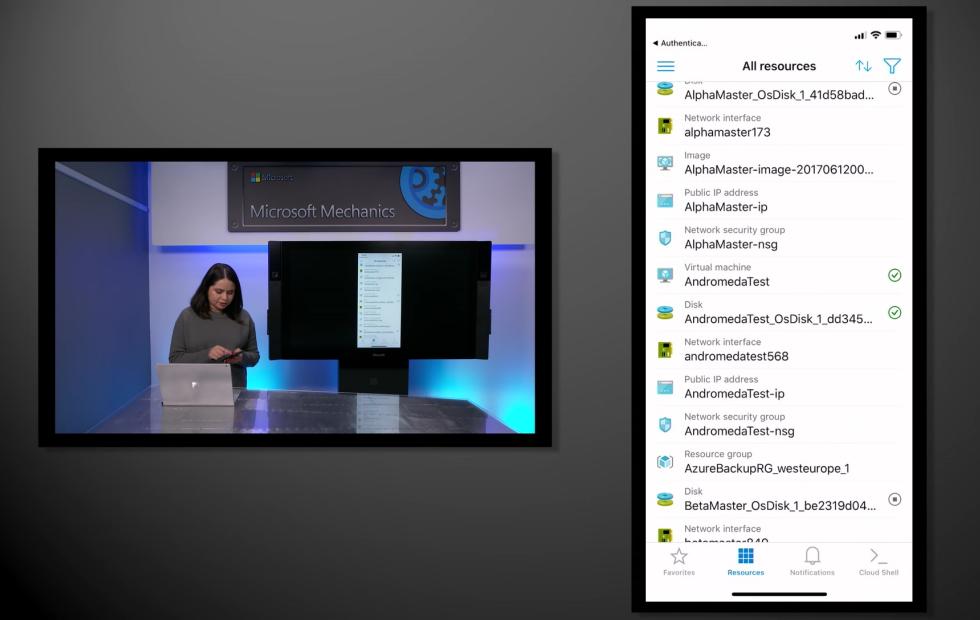Open the Cloud Shell tab
This screenshot has height=620, width=980.
point(878,561)
